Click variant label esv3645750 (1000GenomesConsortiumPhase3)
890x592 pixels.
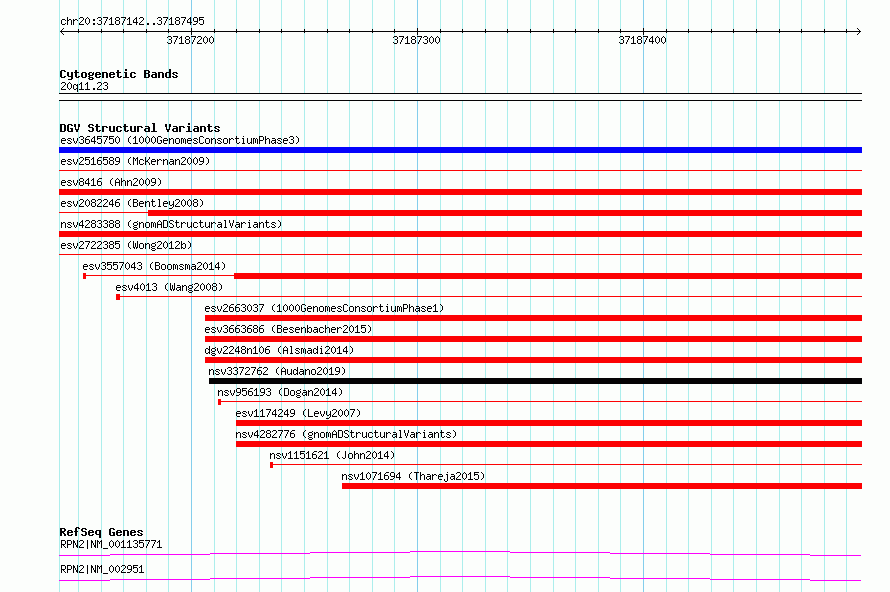pyautogui.click(x=180, y=140)
